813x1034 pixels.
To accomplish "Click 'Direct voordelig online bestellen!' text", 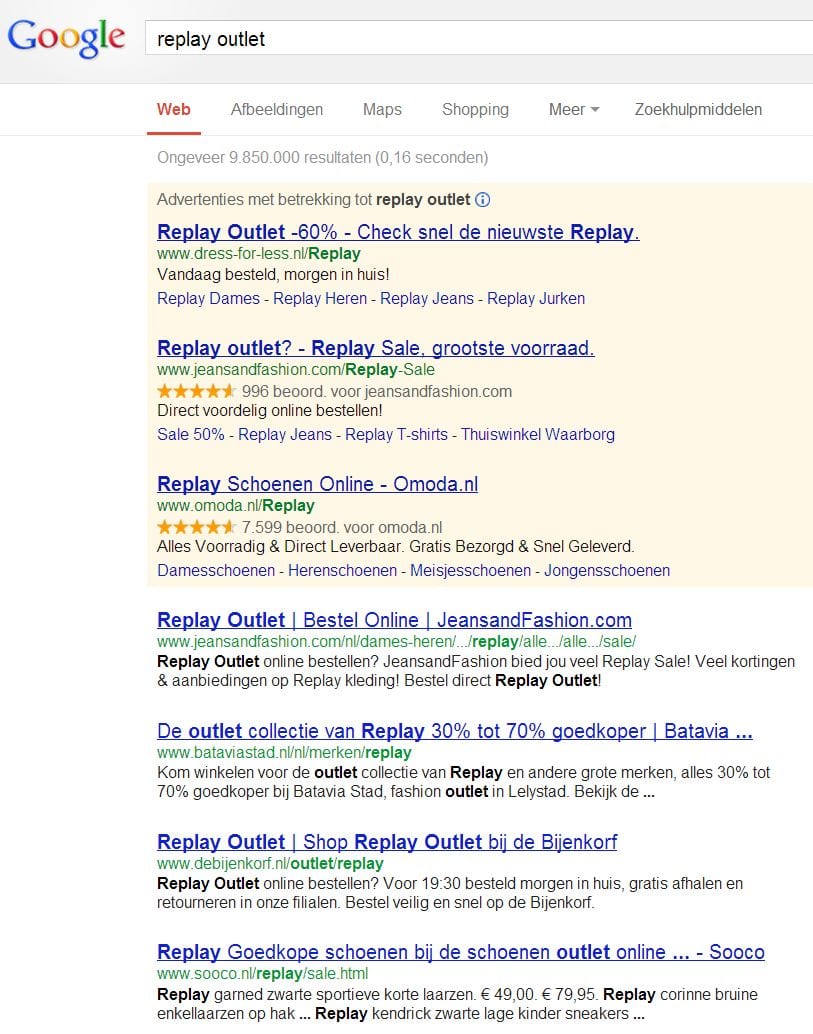I will click(270, 411).
